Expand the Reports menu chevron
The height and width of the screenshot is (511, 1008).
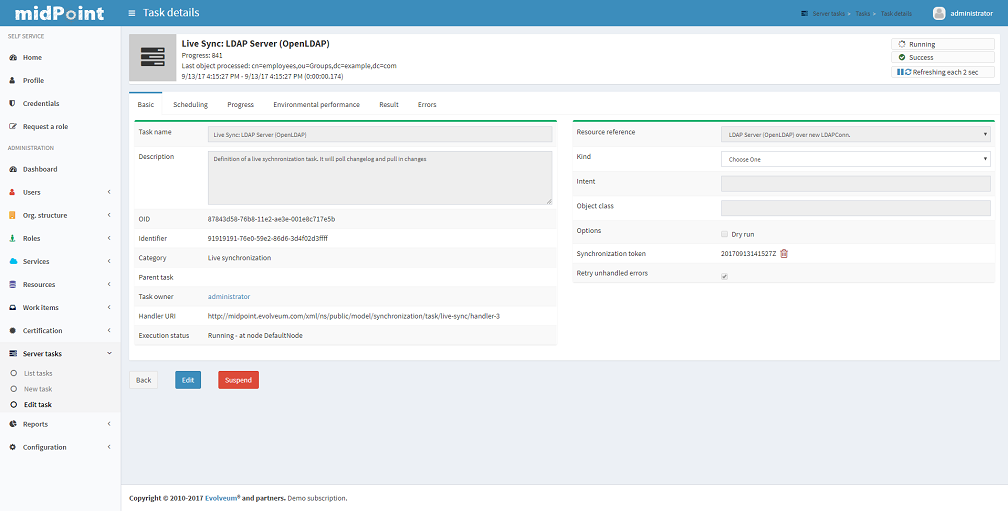coord(109,424)
